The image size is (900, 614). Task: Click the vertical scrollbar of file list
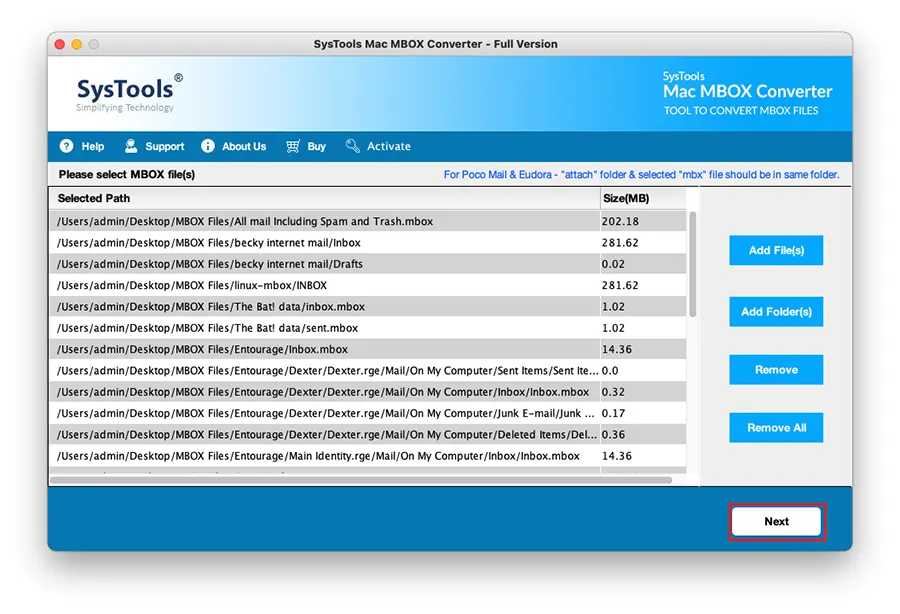pos(693,265)
